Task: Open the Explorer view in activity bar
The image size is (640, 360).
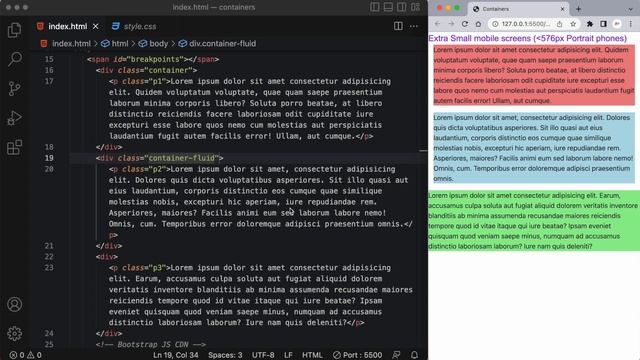Action: pyautogui.click(x=14, y=30)
